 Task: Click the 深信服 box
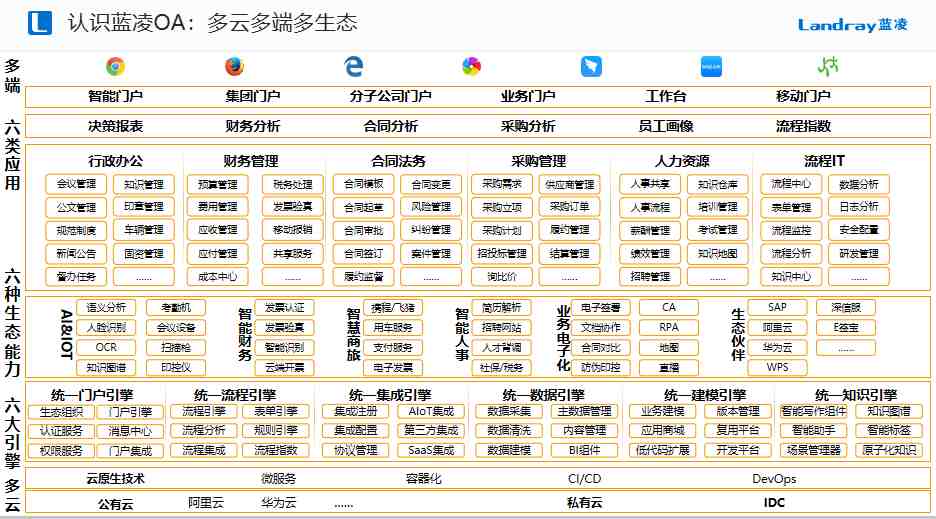[x=846, y=308]
